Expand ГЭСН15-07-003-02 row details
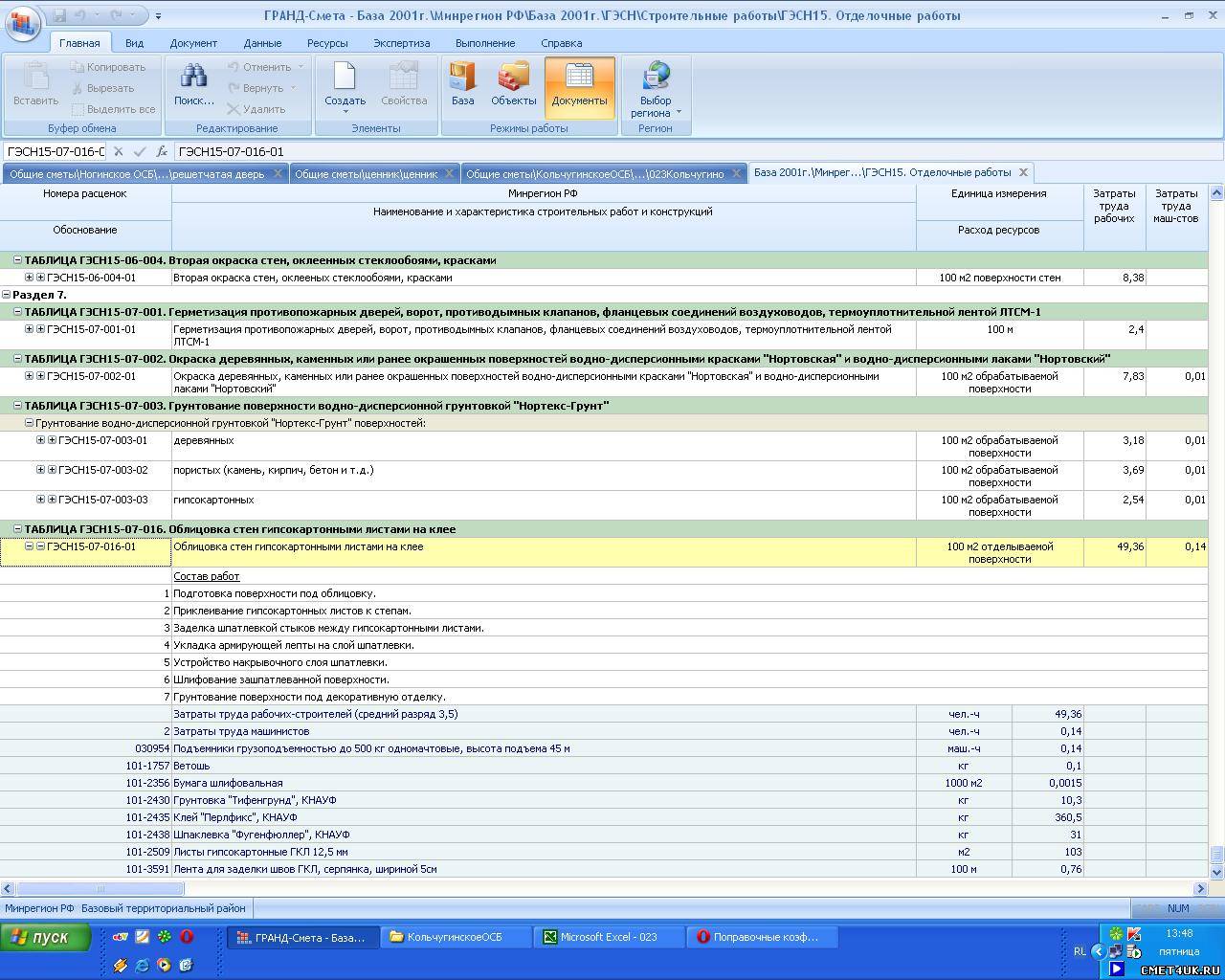Screen dimensions: 1225x980 coord(40,470)
